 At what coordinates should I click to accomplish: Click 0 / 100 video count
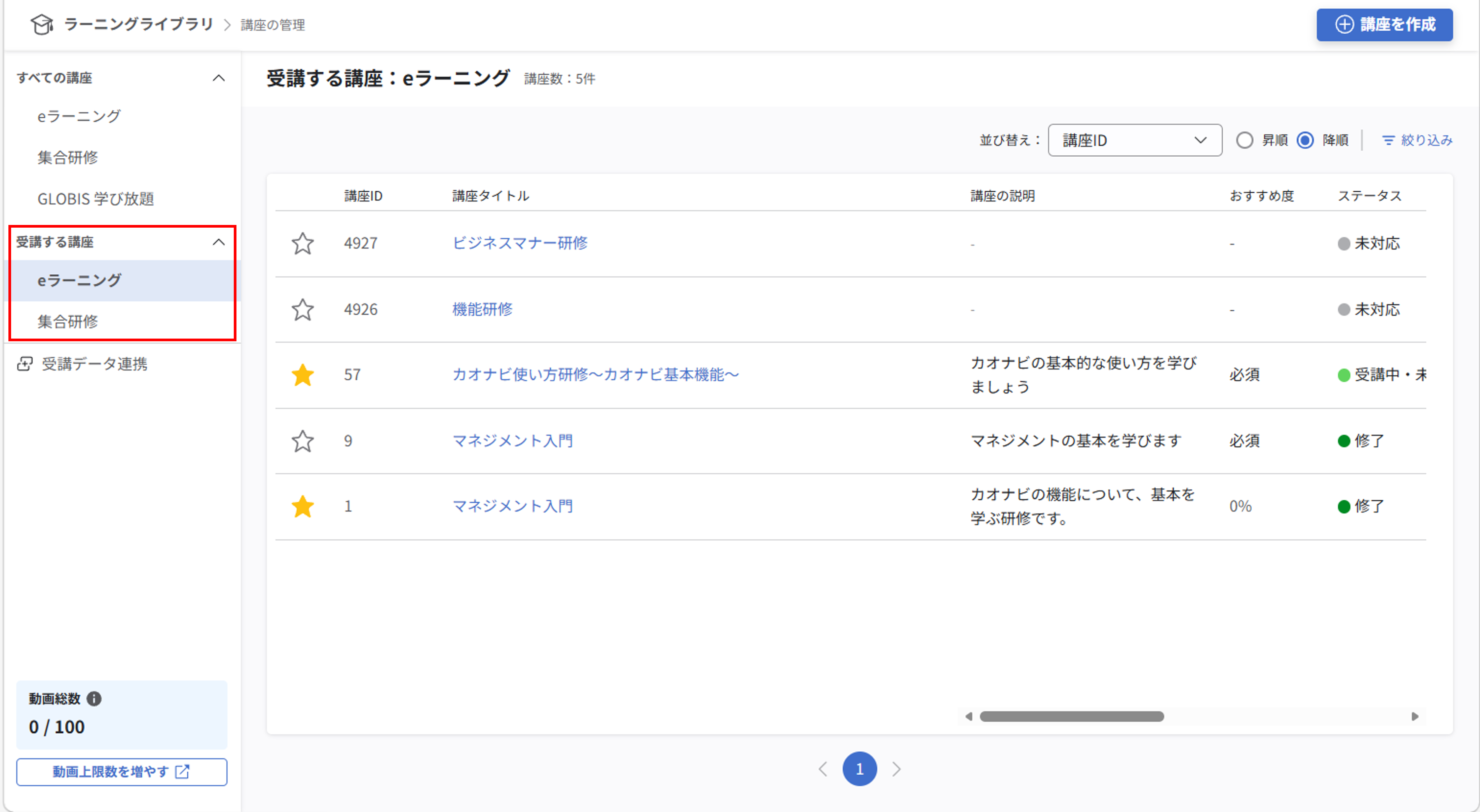57,727
